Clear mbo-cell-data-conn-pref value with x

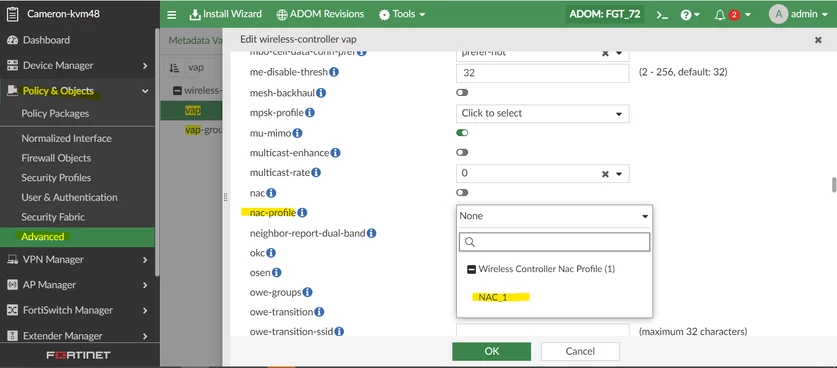click(605, 53)
